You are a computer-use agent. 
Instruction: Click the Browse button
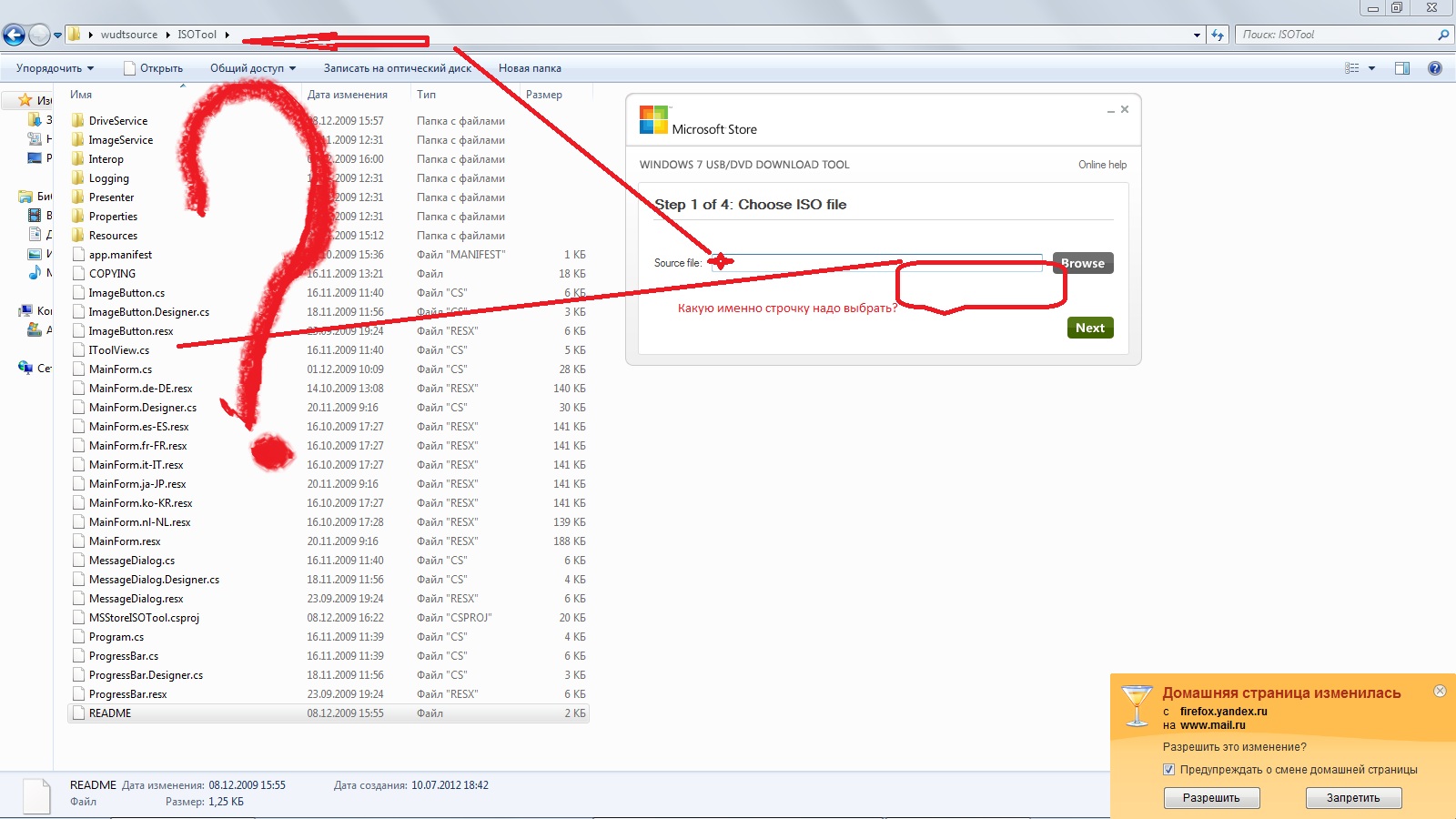1083,263
